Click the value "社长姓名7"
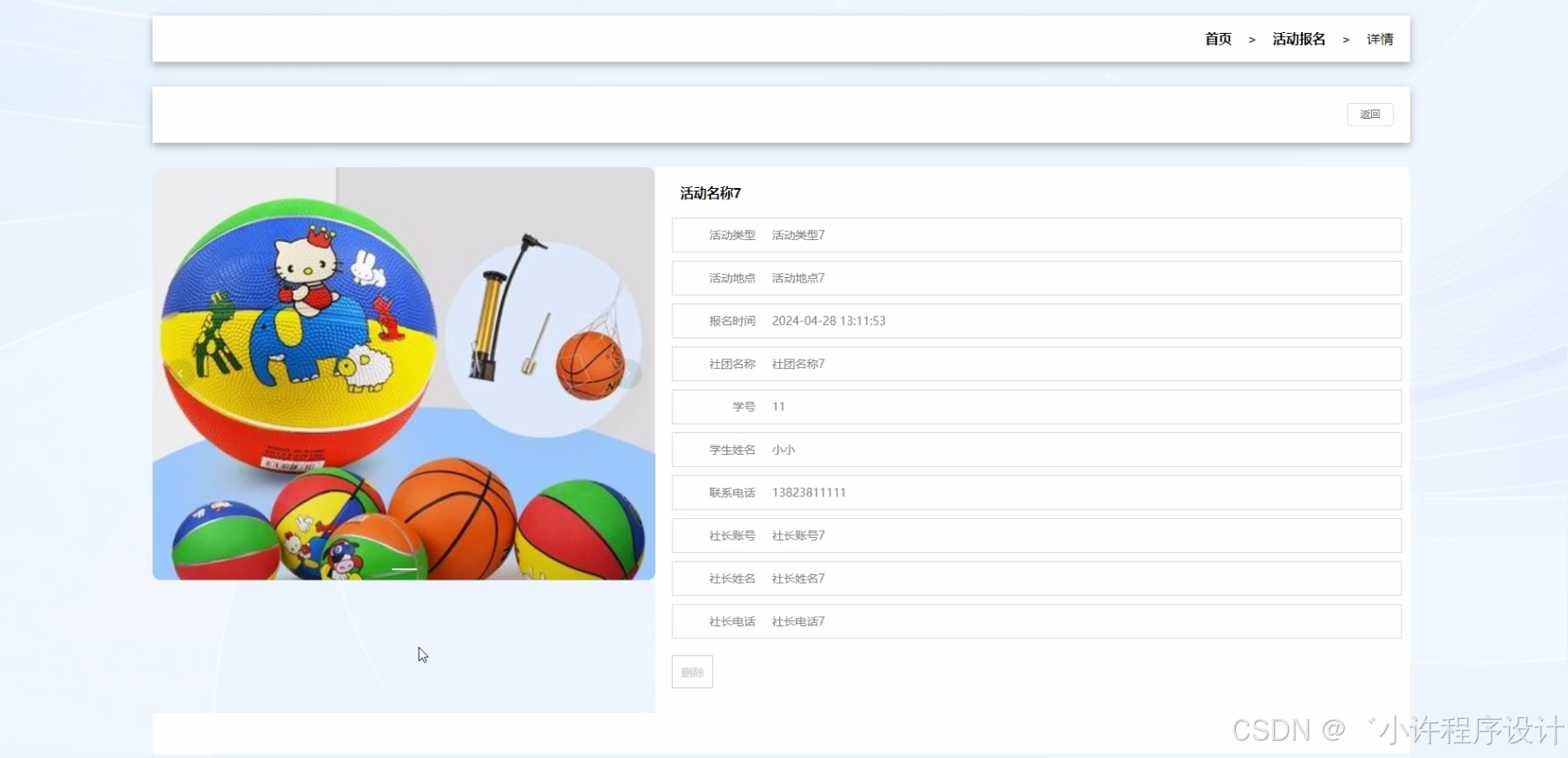Screen dimensions: 1568x758 pos(798,579)
